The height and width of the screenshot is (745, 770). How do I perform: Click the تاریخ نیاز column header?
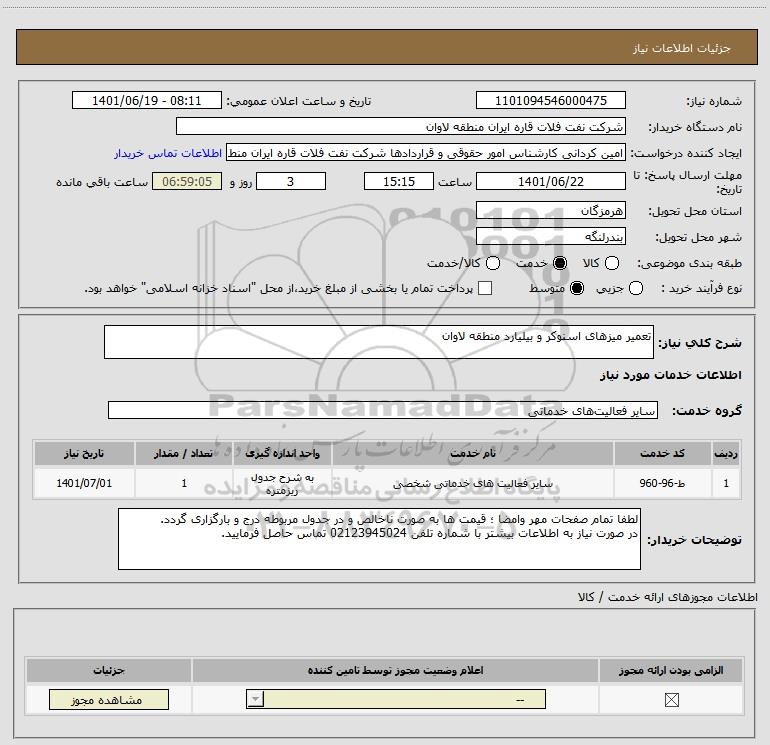pos(84,453)
